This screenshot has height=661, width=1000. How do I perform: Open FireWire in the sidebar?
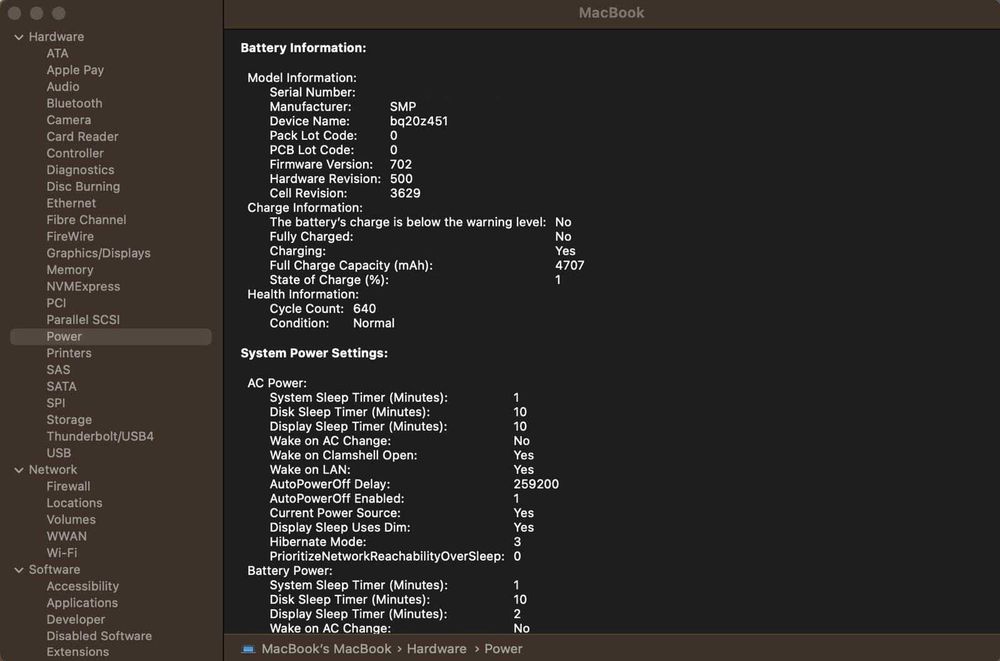pyautogui.click(x=70, y=236)
